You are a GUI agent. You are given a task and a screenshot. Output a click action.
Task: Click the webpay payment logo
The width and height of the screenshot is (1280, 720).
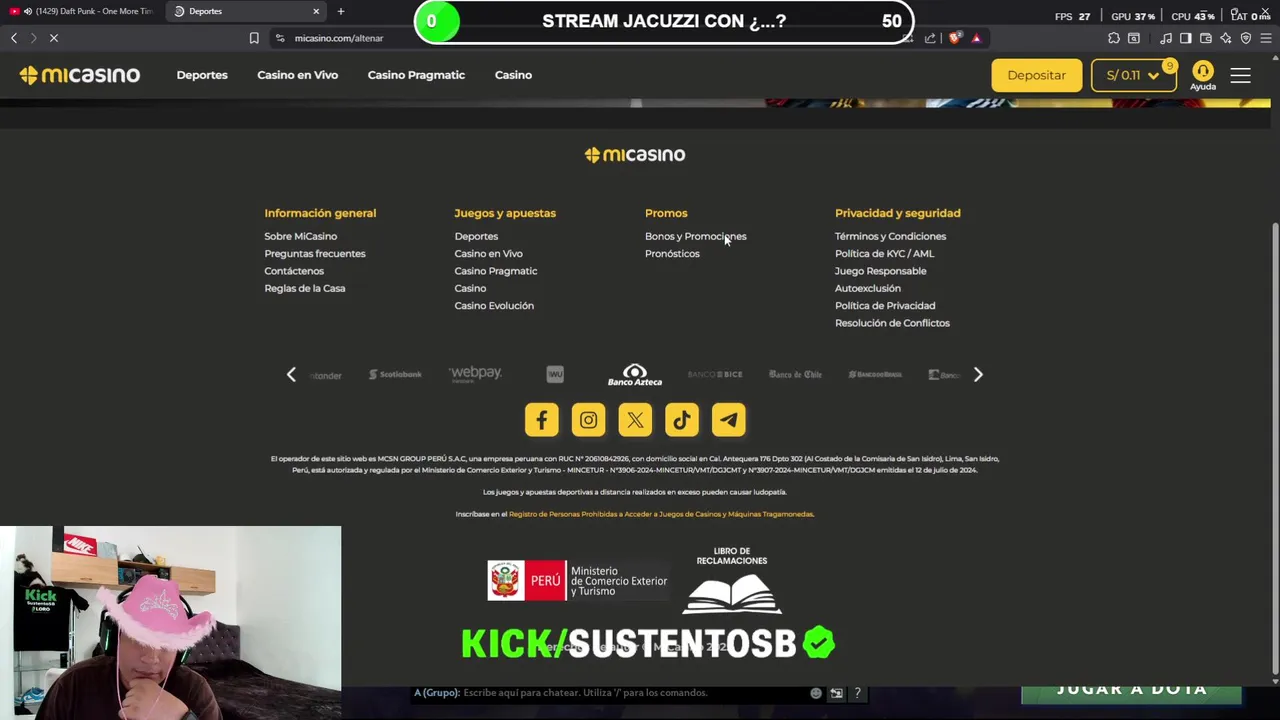click(475, 374)
